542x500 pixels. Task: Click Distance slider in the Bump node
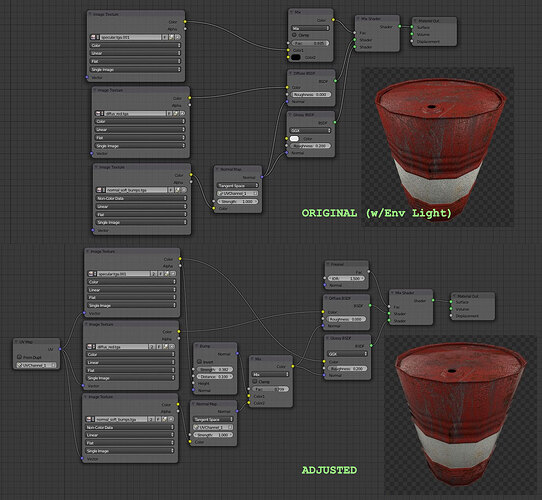(x=215, y=376)
